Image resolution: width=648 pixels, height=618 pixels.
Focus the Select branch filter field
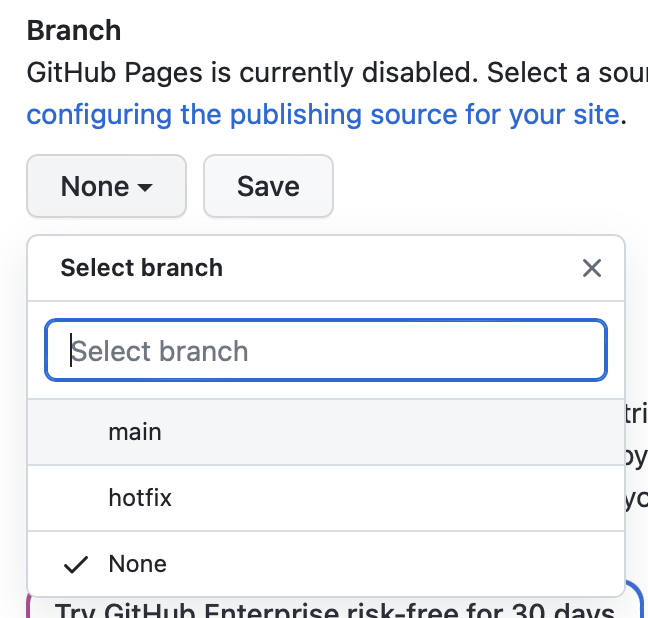(x=326, y=351)
